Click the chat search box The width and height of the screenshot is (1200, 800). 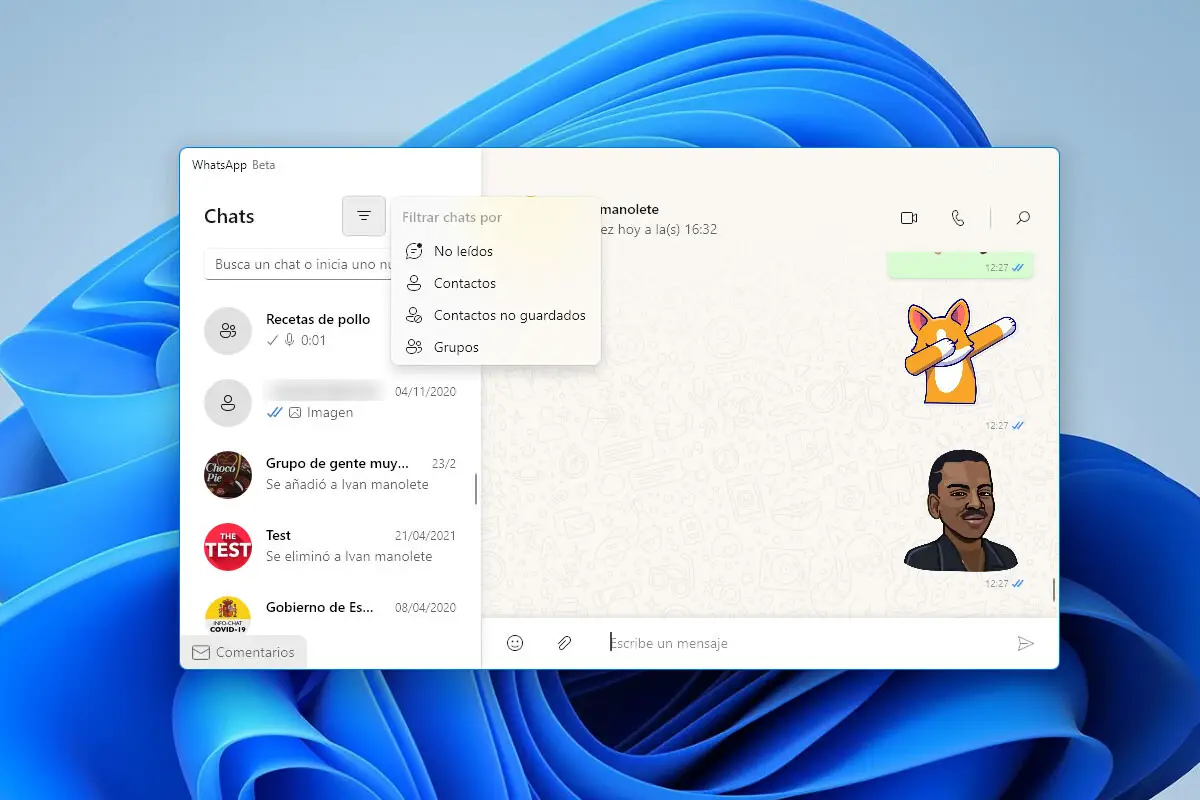298,265
